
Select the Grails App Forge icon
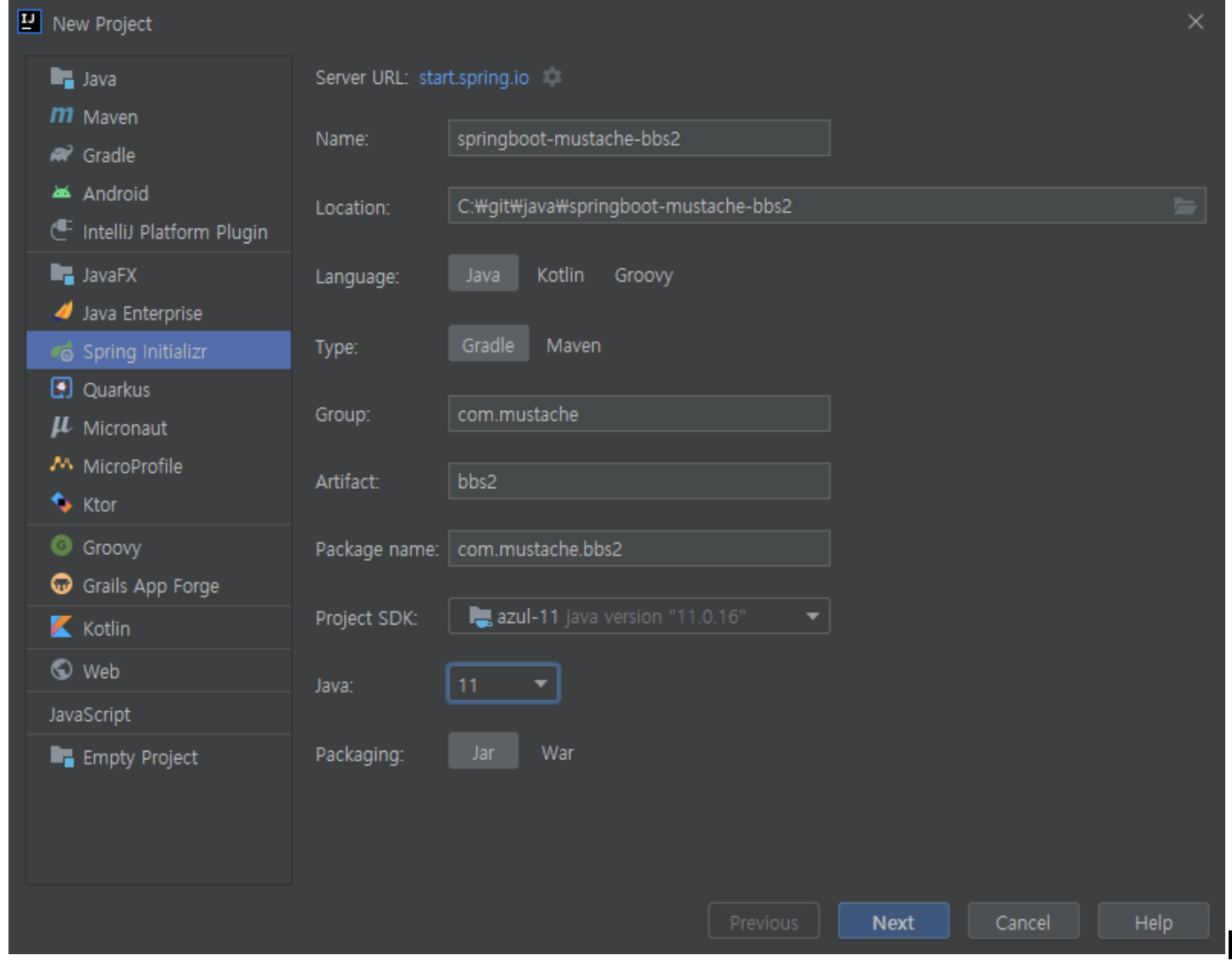pyautogui.click(x=62, y=584)
